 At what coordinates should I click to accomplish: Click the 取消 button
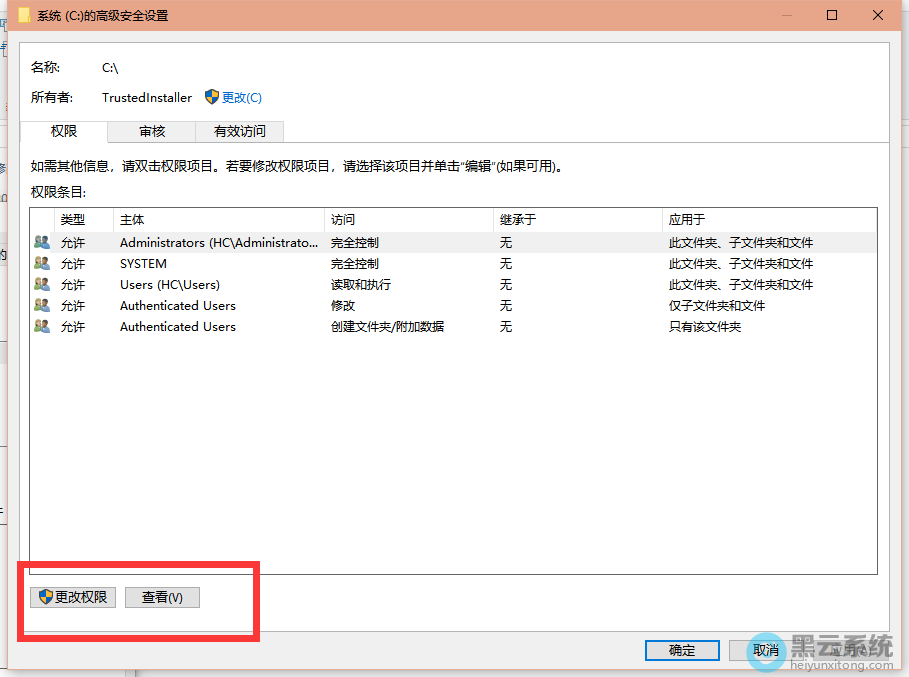pyautogui.click(x=766, y=650)
